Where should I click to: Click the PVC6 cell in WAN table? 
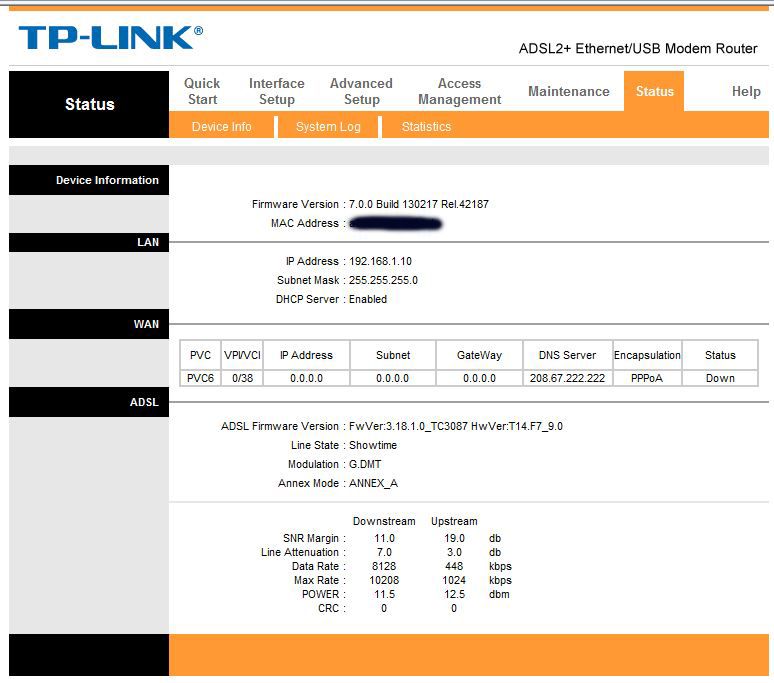(x=200, y=378)
